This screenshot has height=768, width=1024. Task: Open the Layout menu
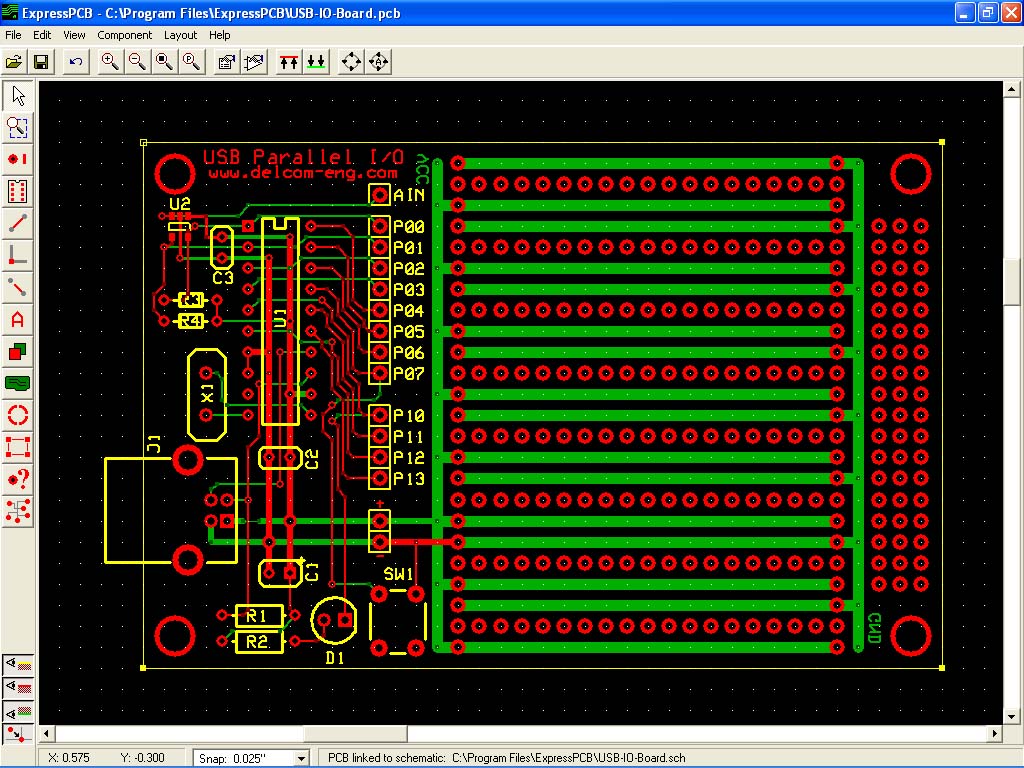(x=180, y=35)
